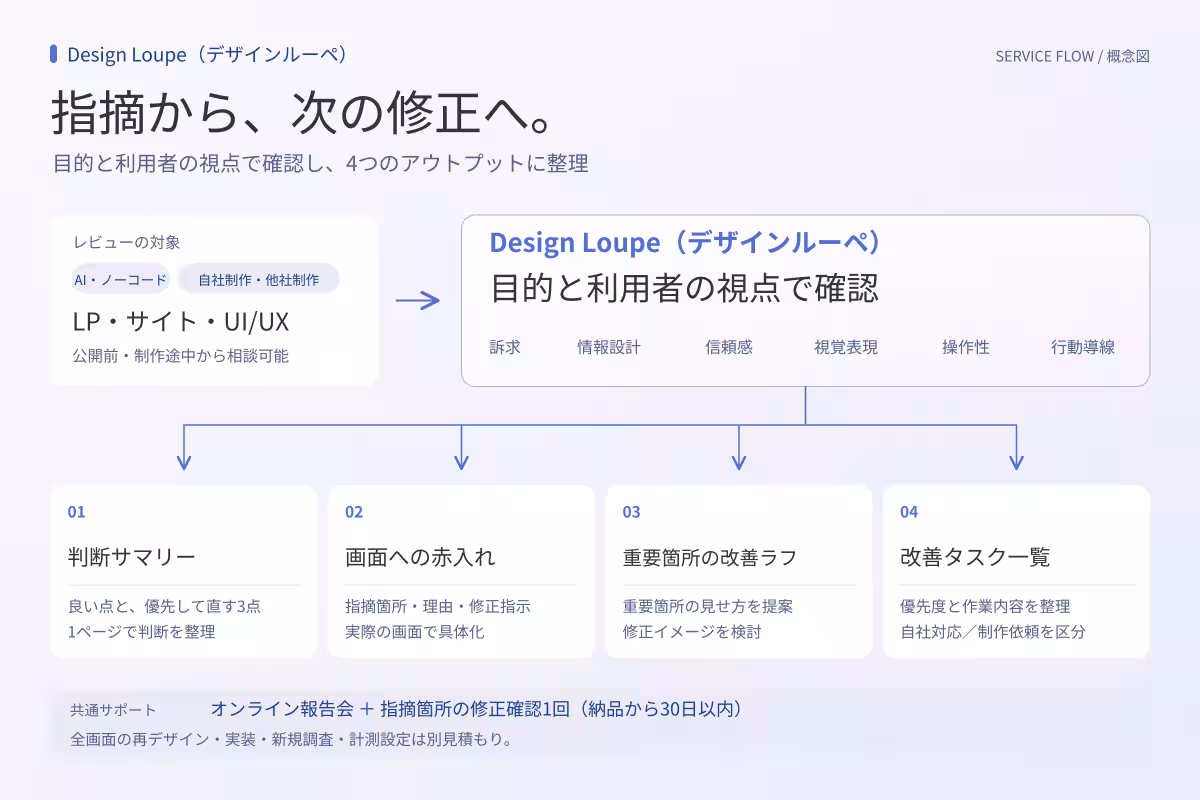This screenshot has width=1200, height=800.
Task: Open the '重要箇所の改善ラフ' card title
Action: coord(710,557)
